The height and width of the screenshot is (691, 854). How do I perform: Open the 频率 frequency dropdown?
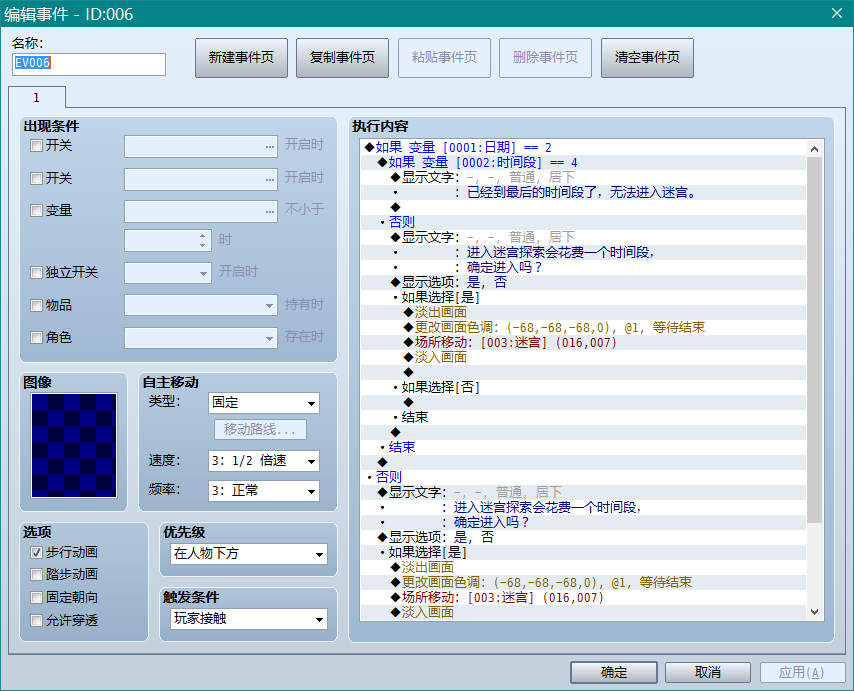click(x=264, y=491)
